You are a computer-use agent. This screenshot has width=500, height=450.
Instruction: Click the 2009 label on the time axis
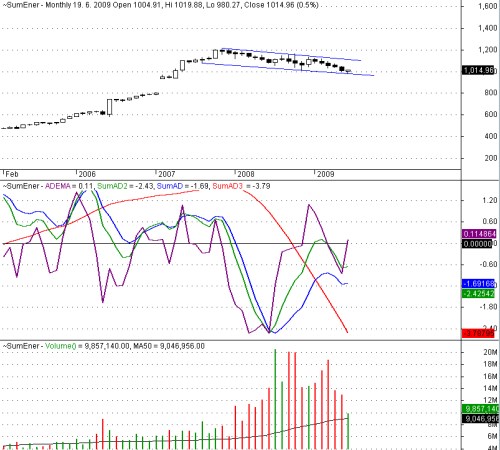coord(326,174)
